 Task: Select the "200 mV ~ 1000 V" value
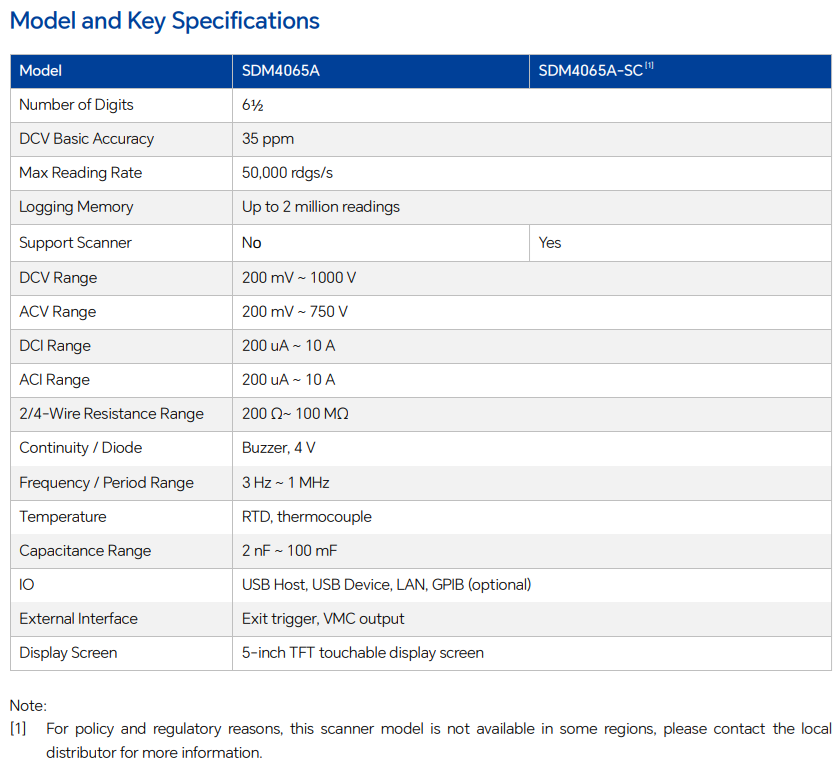(x=299, y=278)
